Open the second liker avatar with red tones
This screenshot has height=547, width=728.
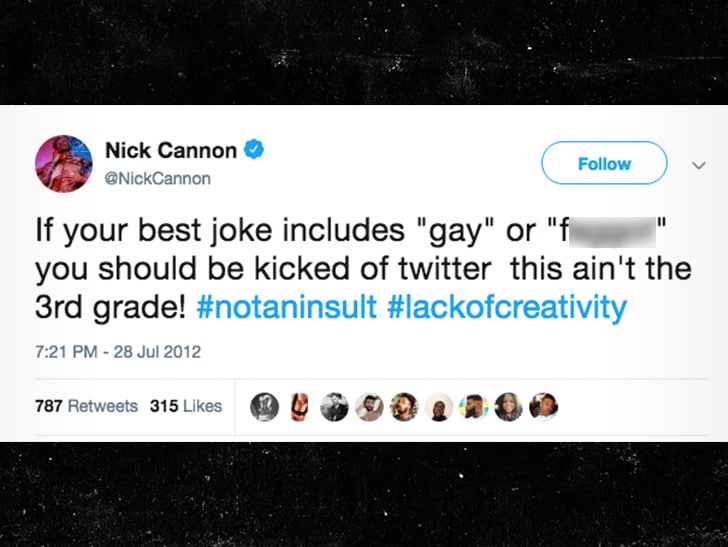point(300,406)
